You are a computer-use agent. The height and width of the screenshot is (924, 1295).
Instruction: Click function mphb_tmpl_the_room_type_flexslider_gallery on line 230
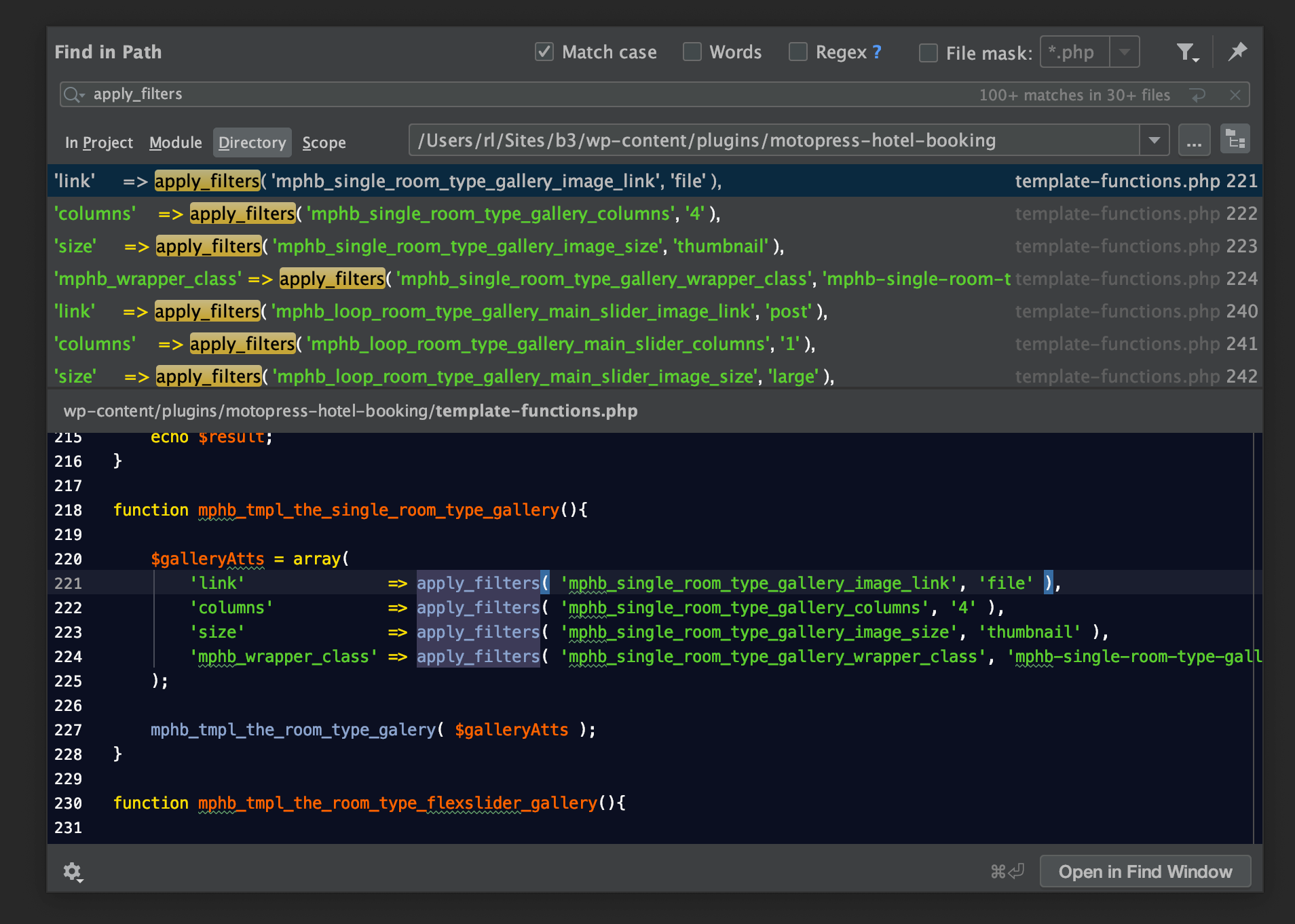pos(398,803)
